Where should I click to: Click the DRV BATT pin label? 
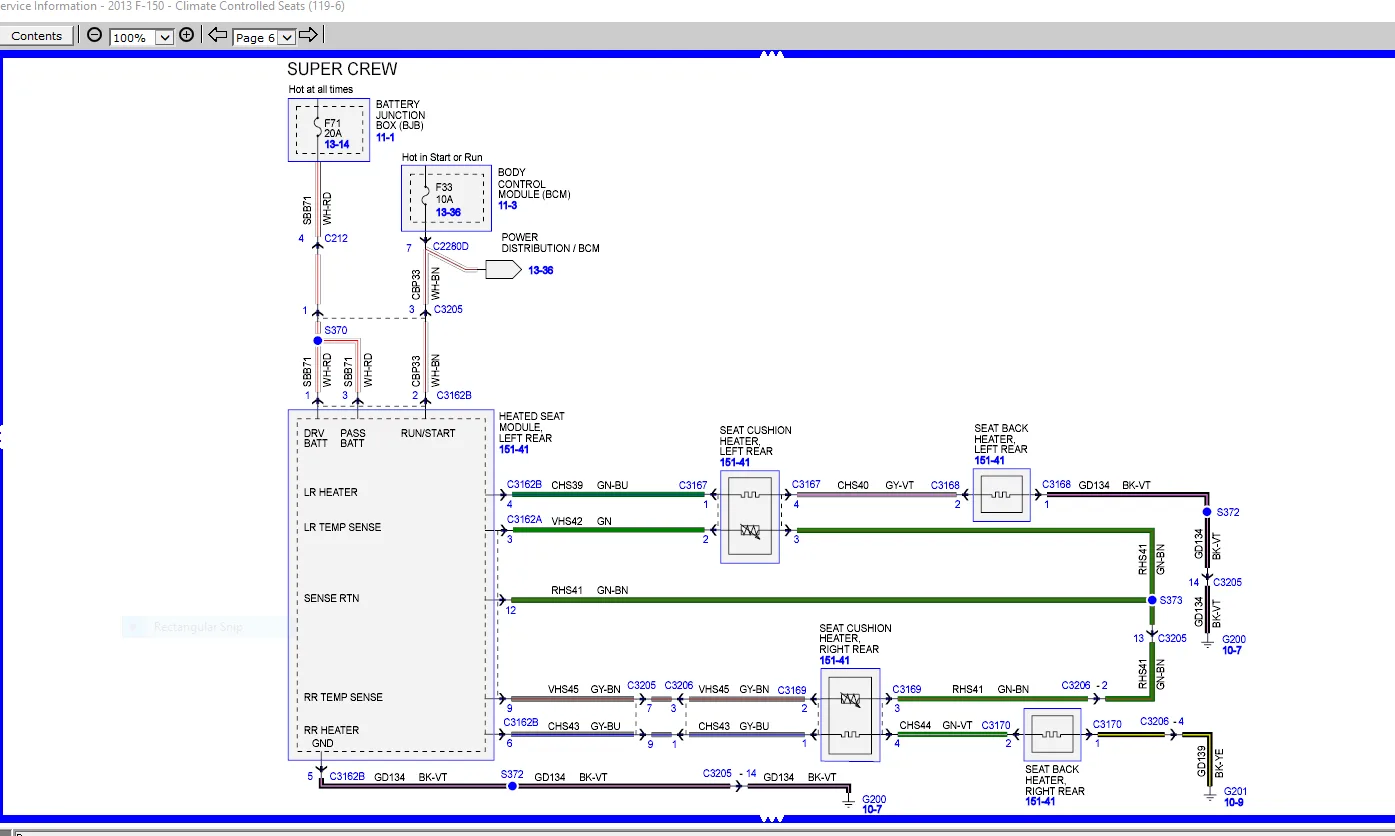click(x=316, y=439)
